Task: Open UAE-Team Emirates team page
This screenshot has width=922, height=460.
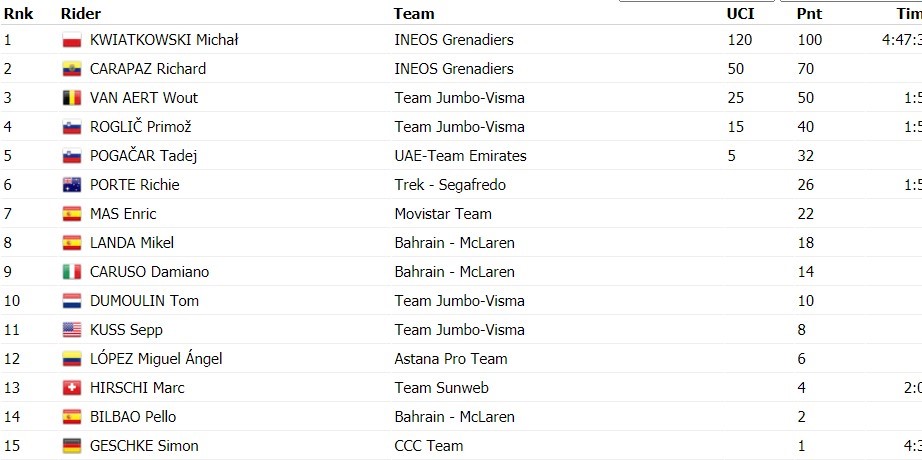Action: pos(460,156)
